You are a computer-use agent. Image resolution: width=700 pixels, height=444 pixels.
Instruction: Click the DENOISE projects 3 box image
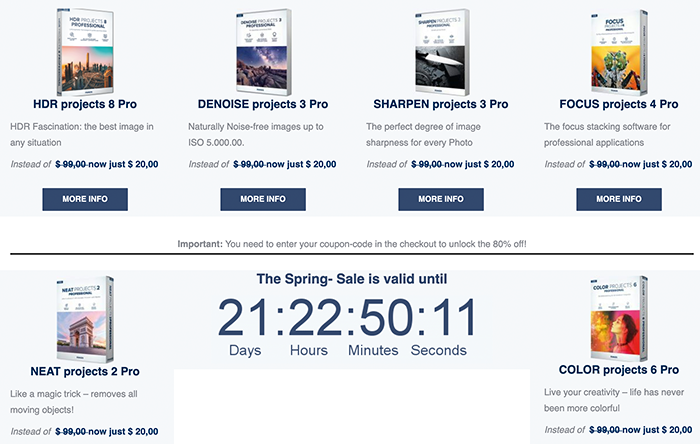pos(263,52)
